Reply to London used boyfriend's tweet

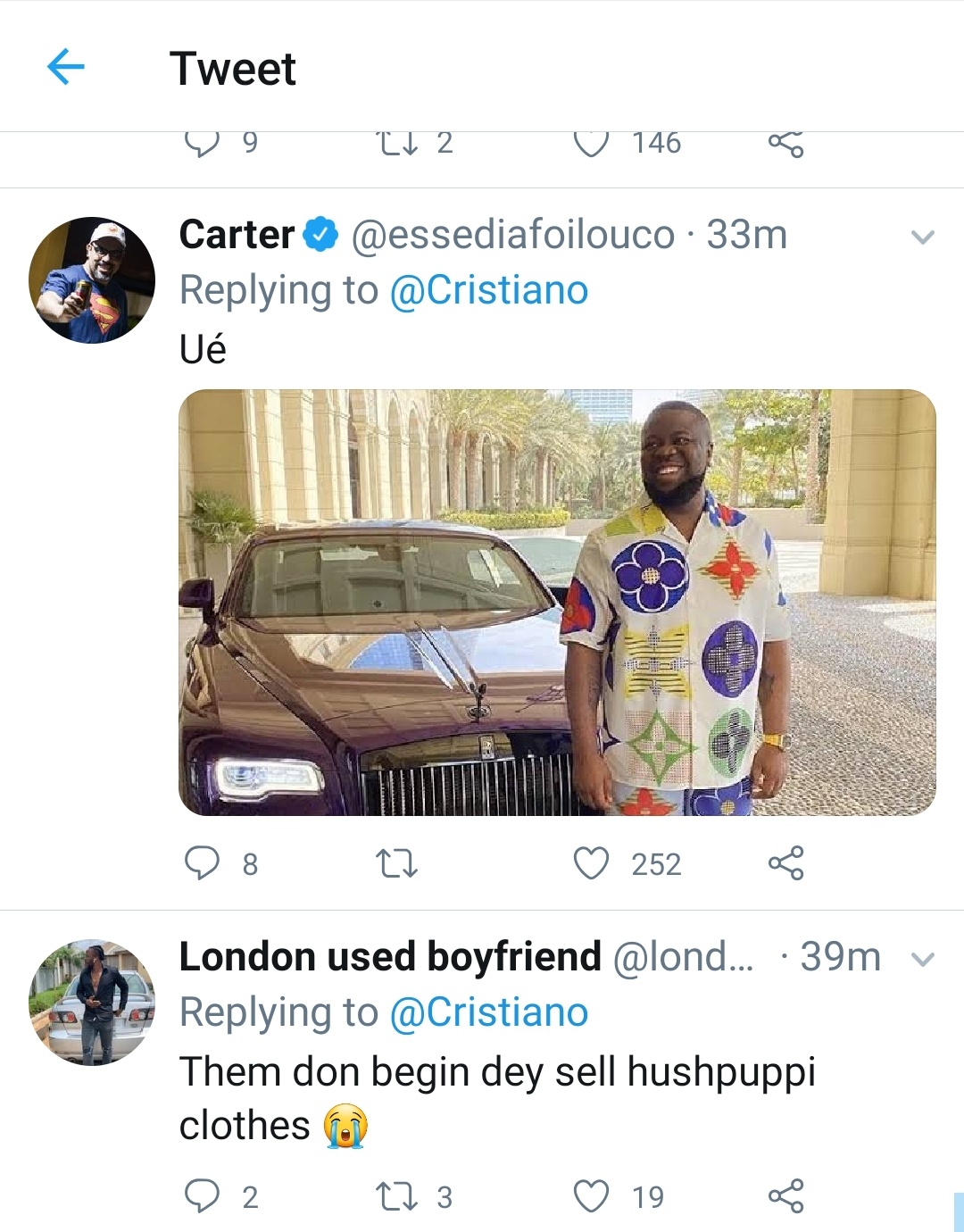pyautogui.click(x=202, y=1195)
